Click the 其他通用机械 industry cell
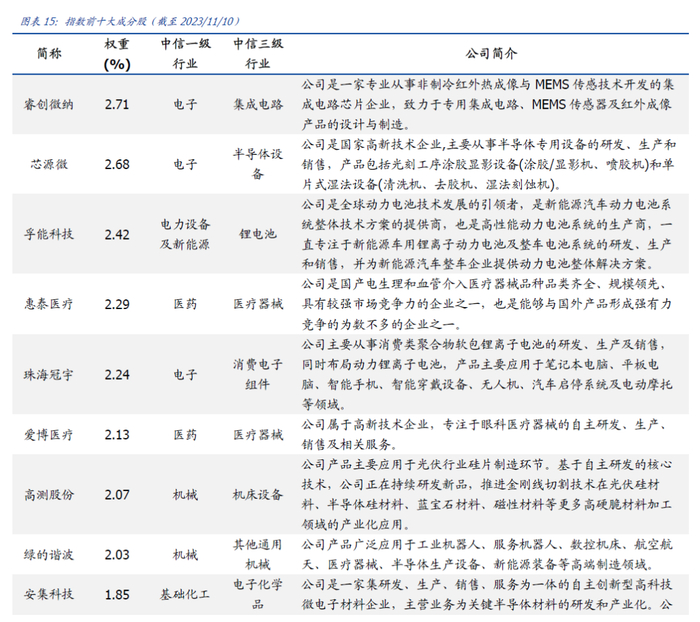The width and height of the screenshot is (700, 622). pos(258,555)
